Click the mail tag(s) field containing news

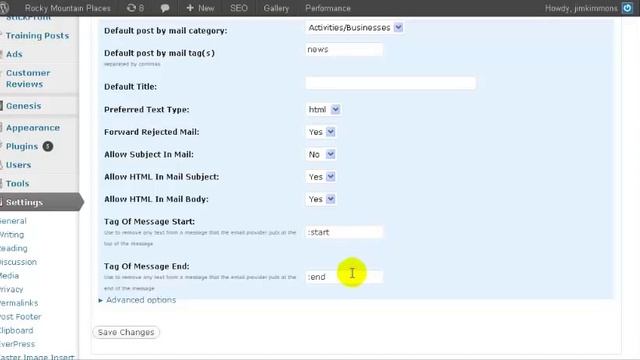[x=344, y=49]
